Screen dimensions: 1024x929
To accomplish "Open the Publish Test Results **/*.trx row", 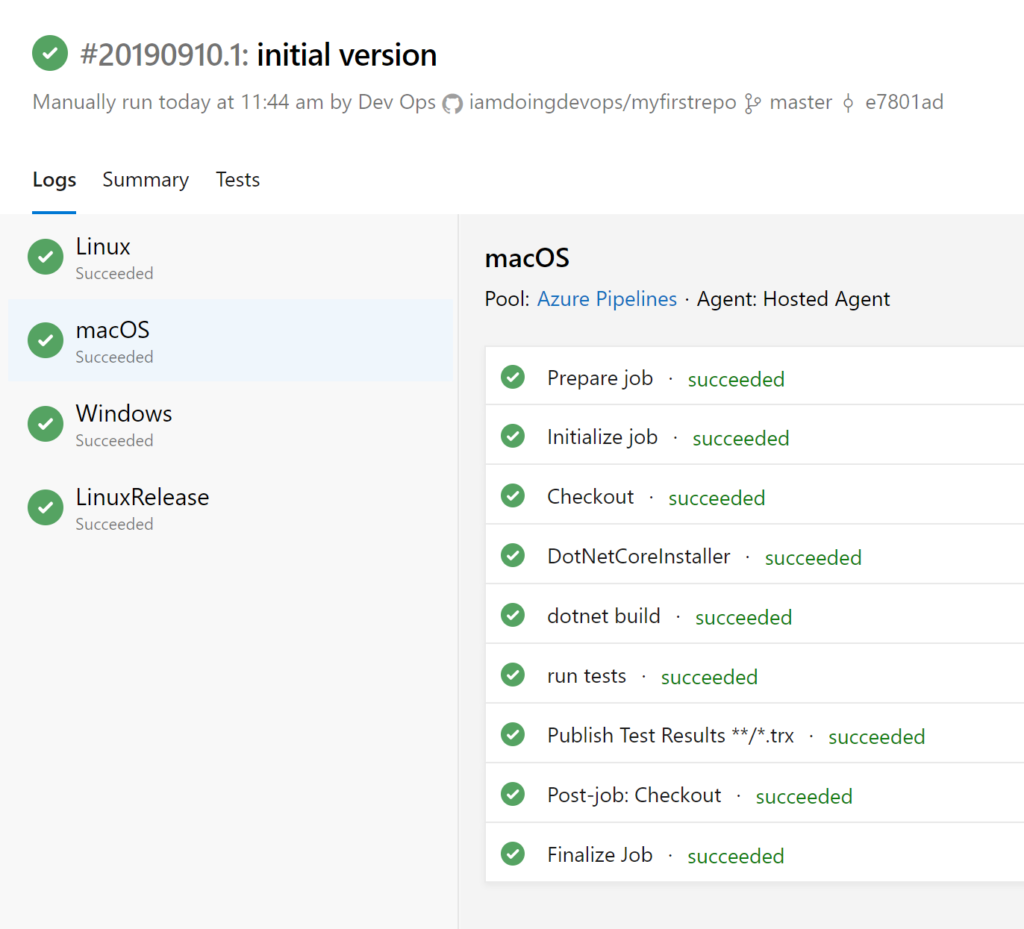I will coord(754,734).
